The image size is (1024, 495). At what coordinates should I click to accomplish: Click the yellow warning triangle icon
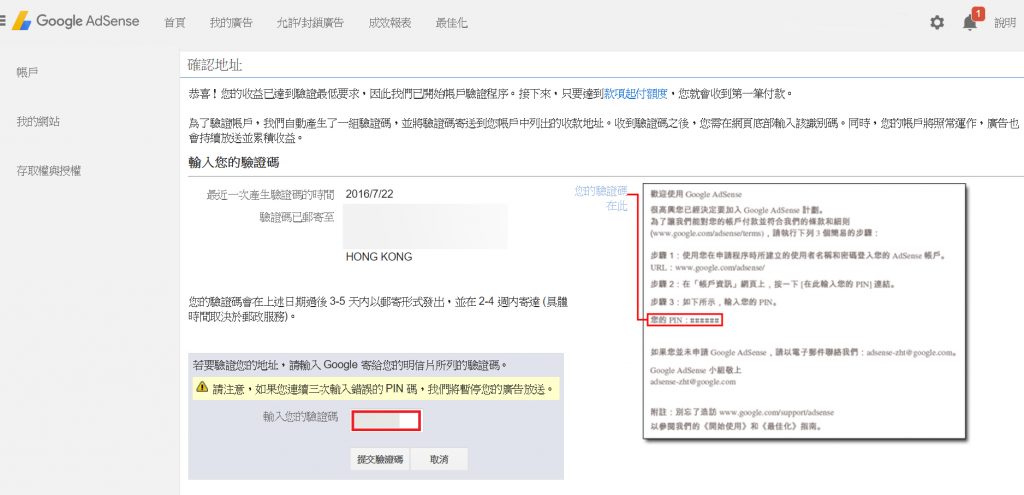[202, 388]
